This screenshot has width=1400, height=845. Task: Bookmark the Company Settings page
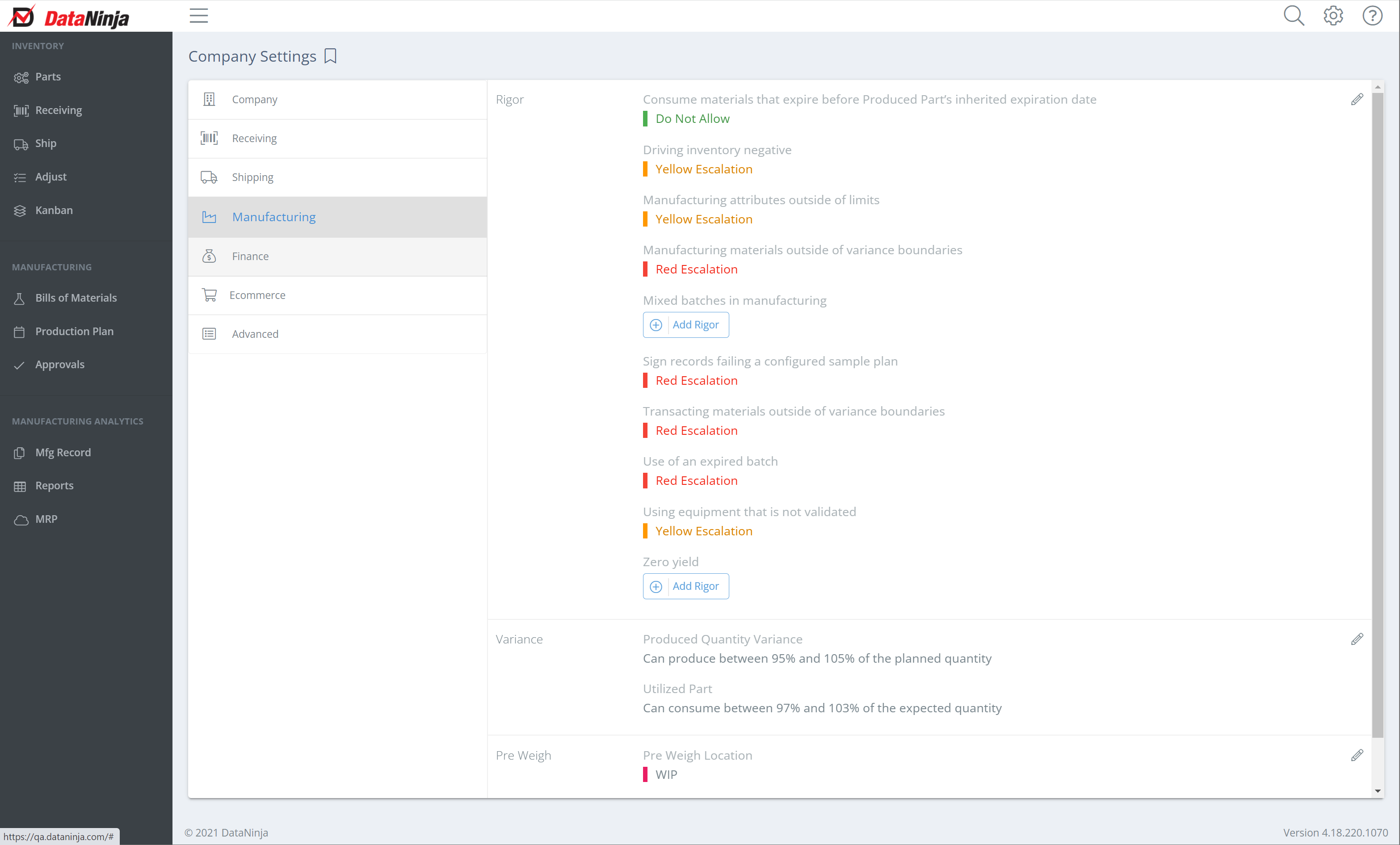pos(330,56)
